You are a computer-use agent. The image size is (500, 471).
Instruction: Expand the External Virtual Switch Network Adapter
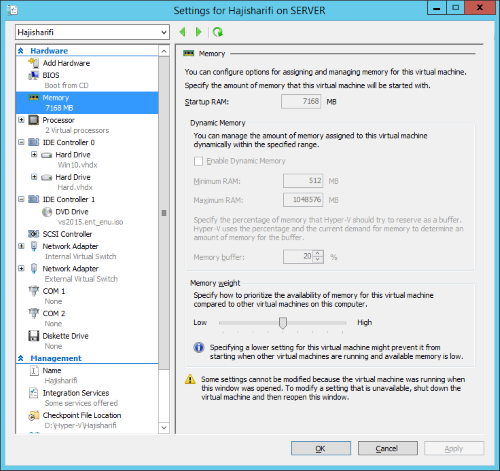click(21, 268)
